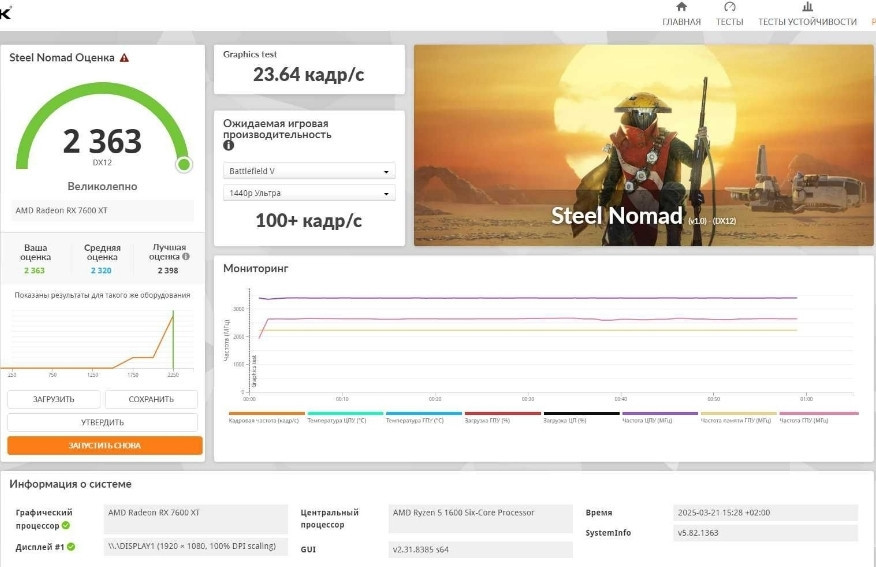Click the AMD Ryzen 5 1600 Six-Core Processor field
876x567 pixels.
point(480,518)
